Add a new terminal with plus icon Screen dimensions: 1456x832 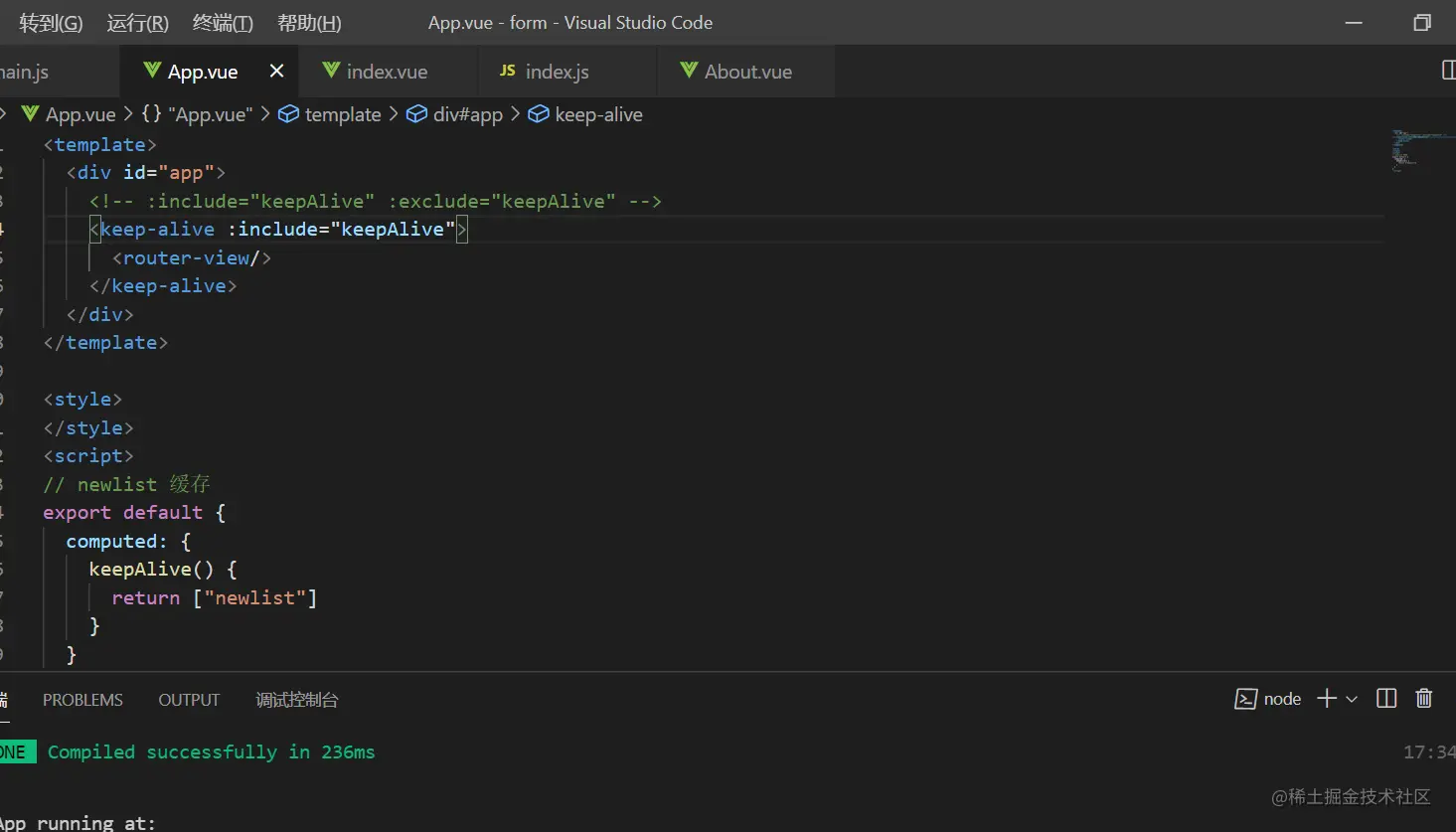tap(1326, 699)
